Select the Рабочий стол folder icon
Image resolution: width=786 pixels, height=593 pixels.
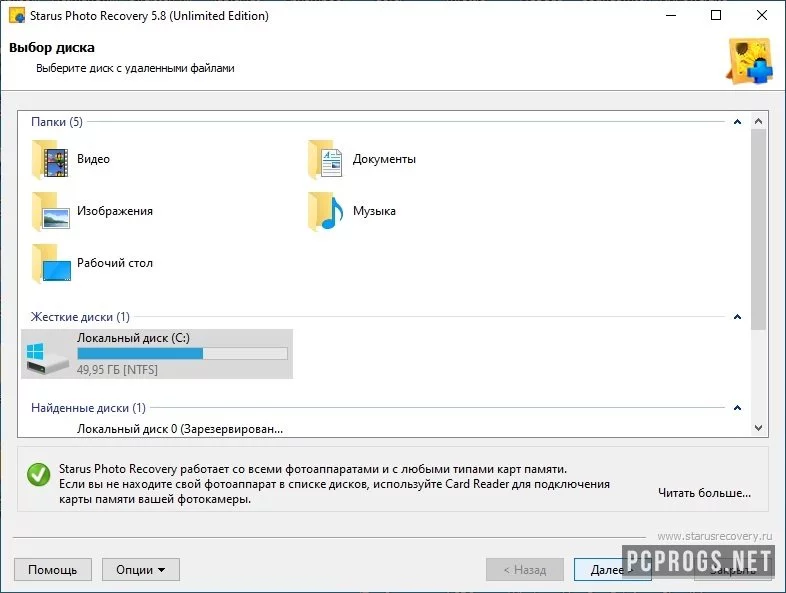click(x=51, y=264)
